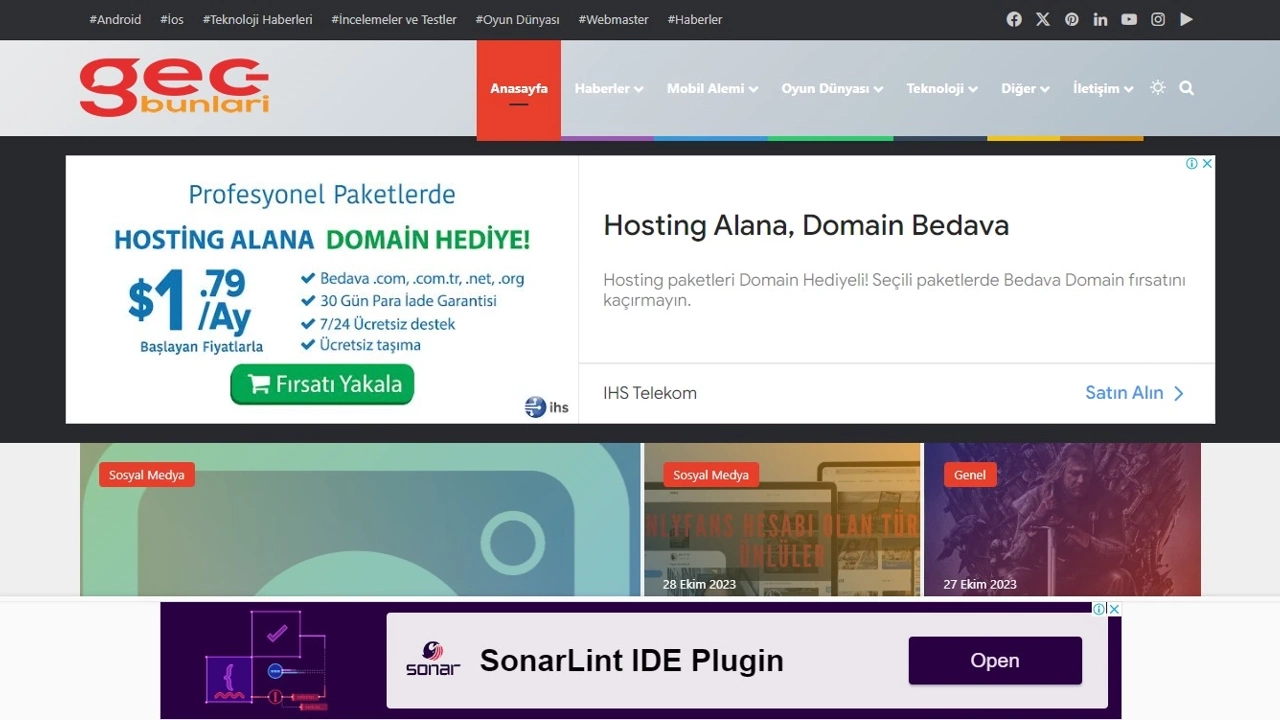Screen dimensions: 1280x720
Task: Open the Instagram social icon
Action: (1158, 19)
